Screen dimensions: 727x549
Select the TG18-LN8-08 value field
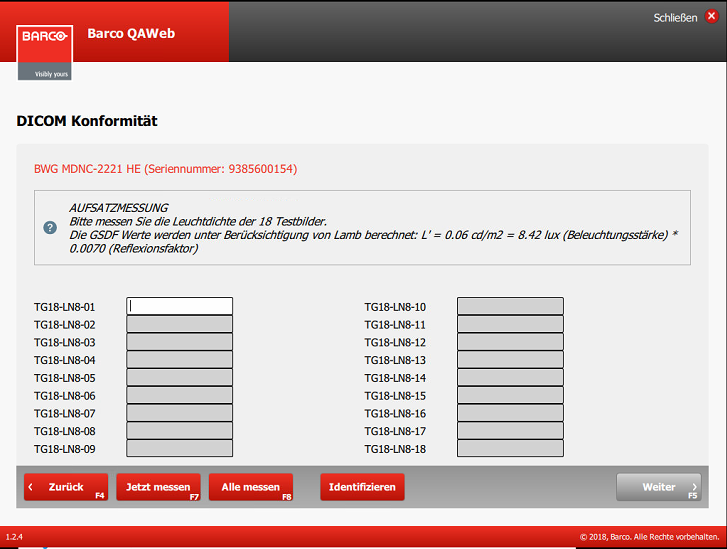click(179, 431)
